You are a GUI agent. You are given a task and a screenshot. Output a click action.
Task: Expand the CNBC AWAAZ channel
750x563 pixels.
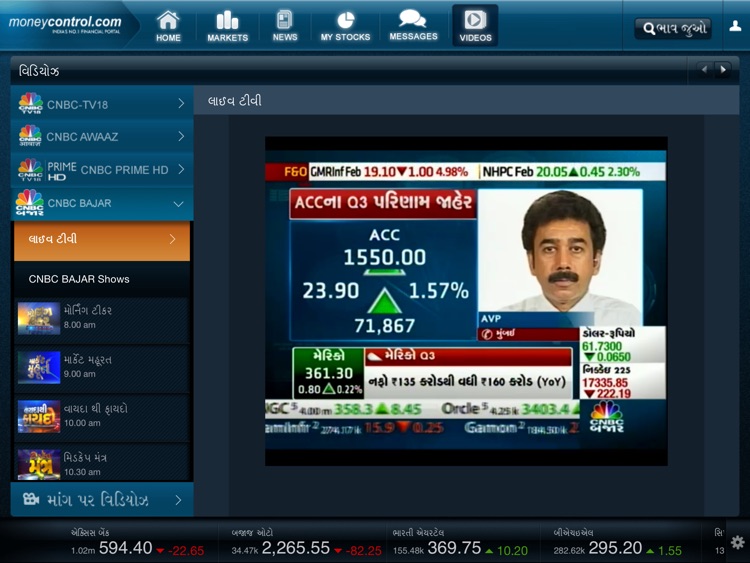(x=102, y=136)
